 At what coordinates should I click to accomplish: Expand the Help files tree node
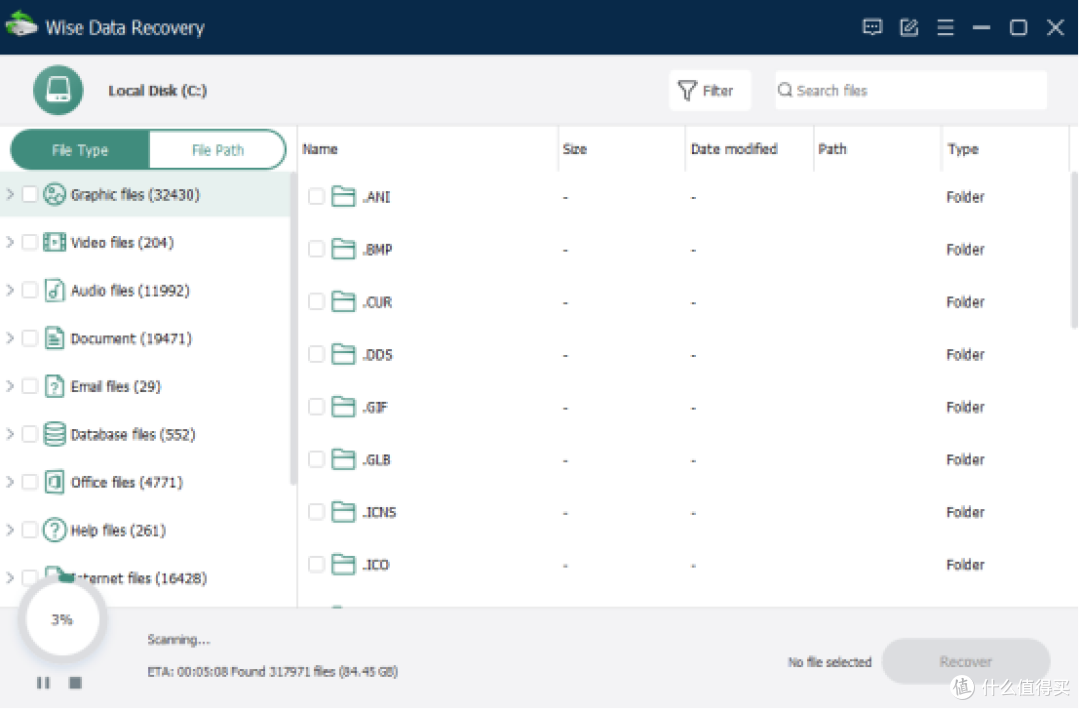click(10, 530)
